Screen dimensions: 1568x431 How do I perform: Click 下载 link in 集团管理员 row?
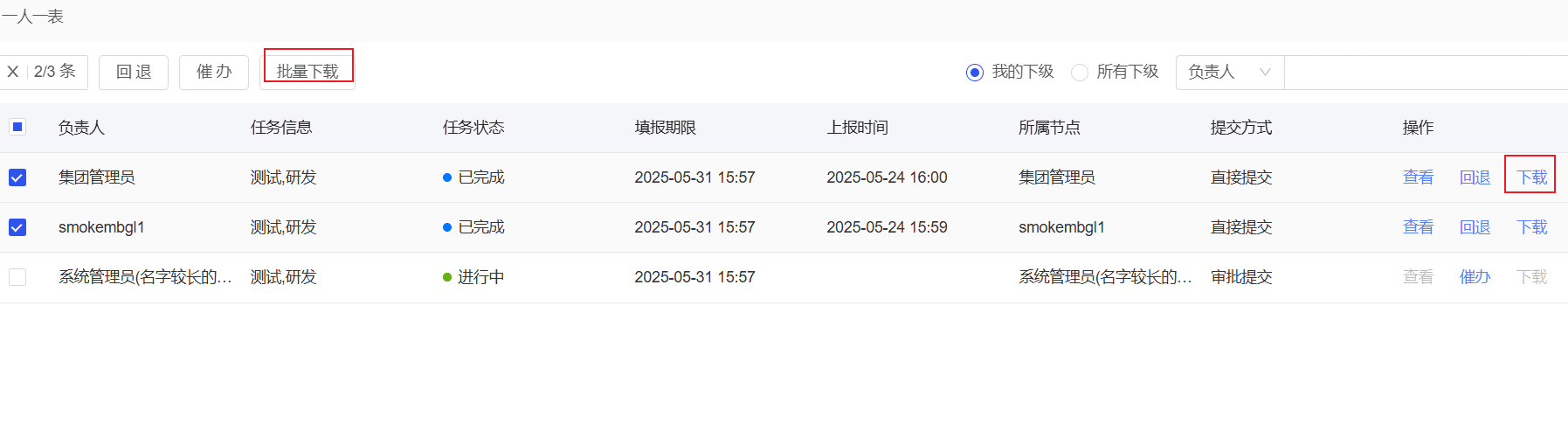click(x=1531, y=177)
